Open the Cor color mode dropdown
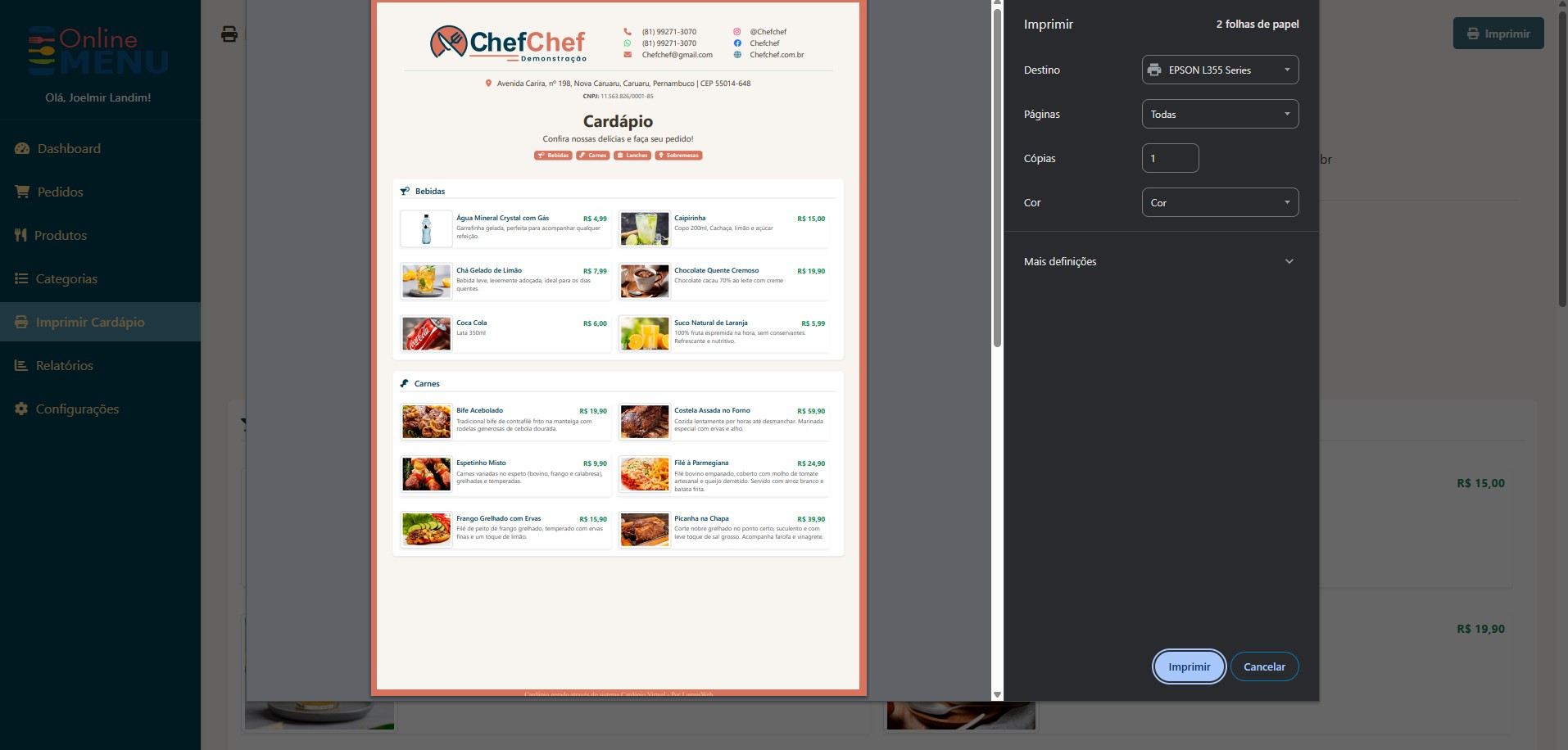 pyautogui.click(x=1219, y=202)
